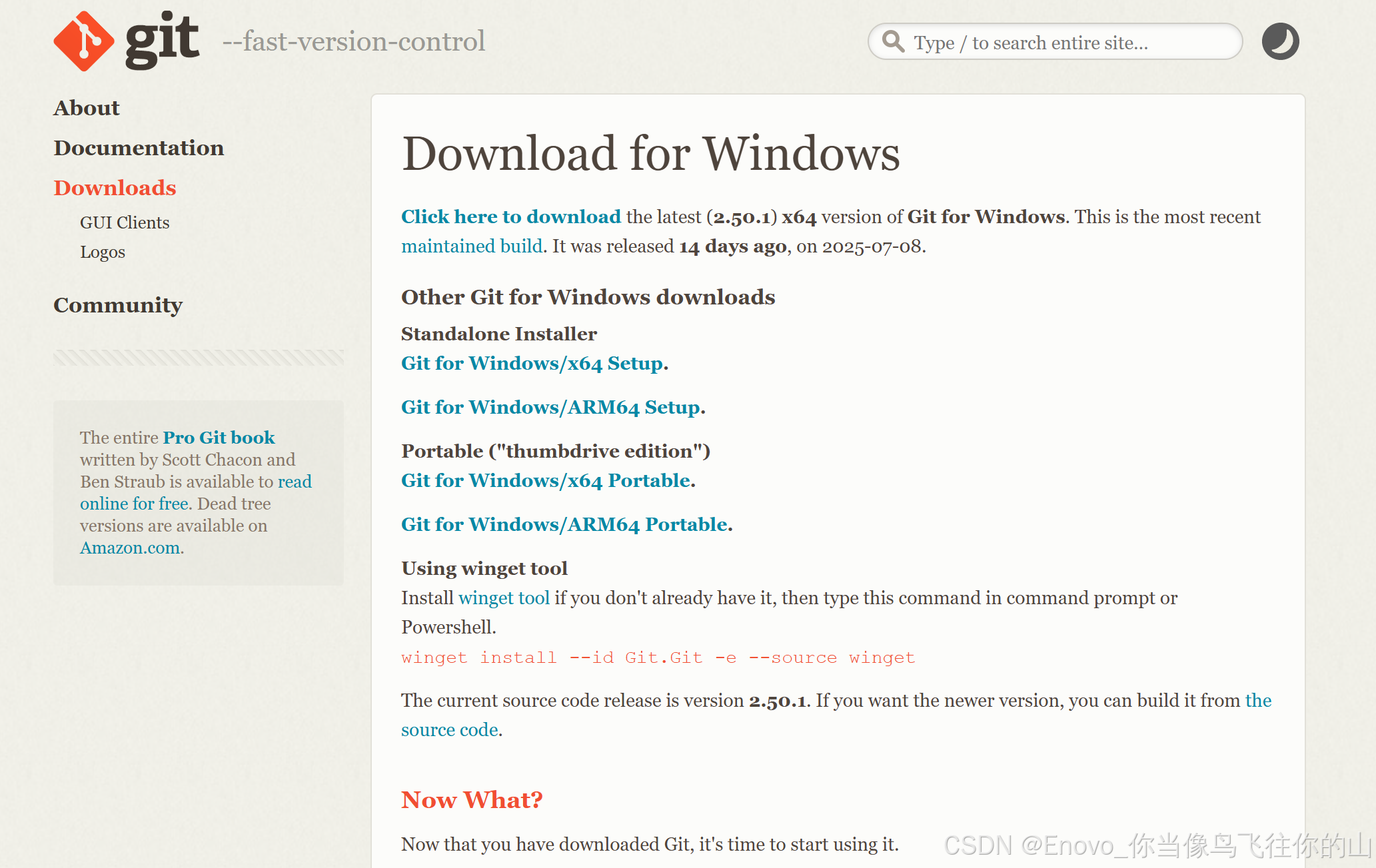The width and height of the screenshot is (1376, 868).
Task: Go to Logos subpage
Action: (103, 252)
